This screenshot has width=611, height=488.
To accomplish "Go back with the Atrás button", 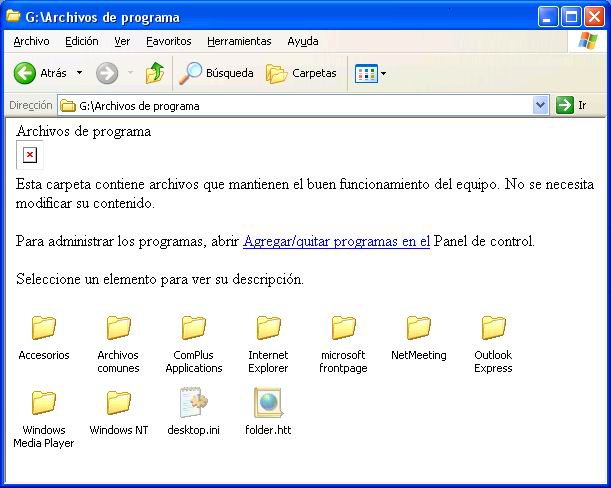I will [40, 73].
